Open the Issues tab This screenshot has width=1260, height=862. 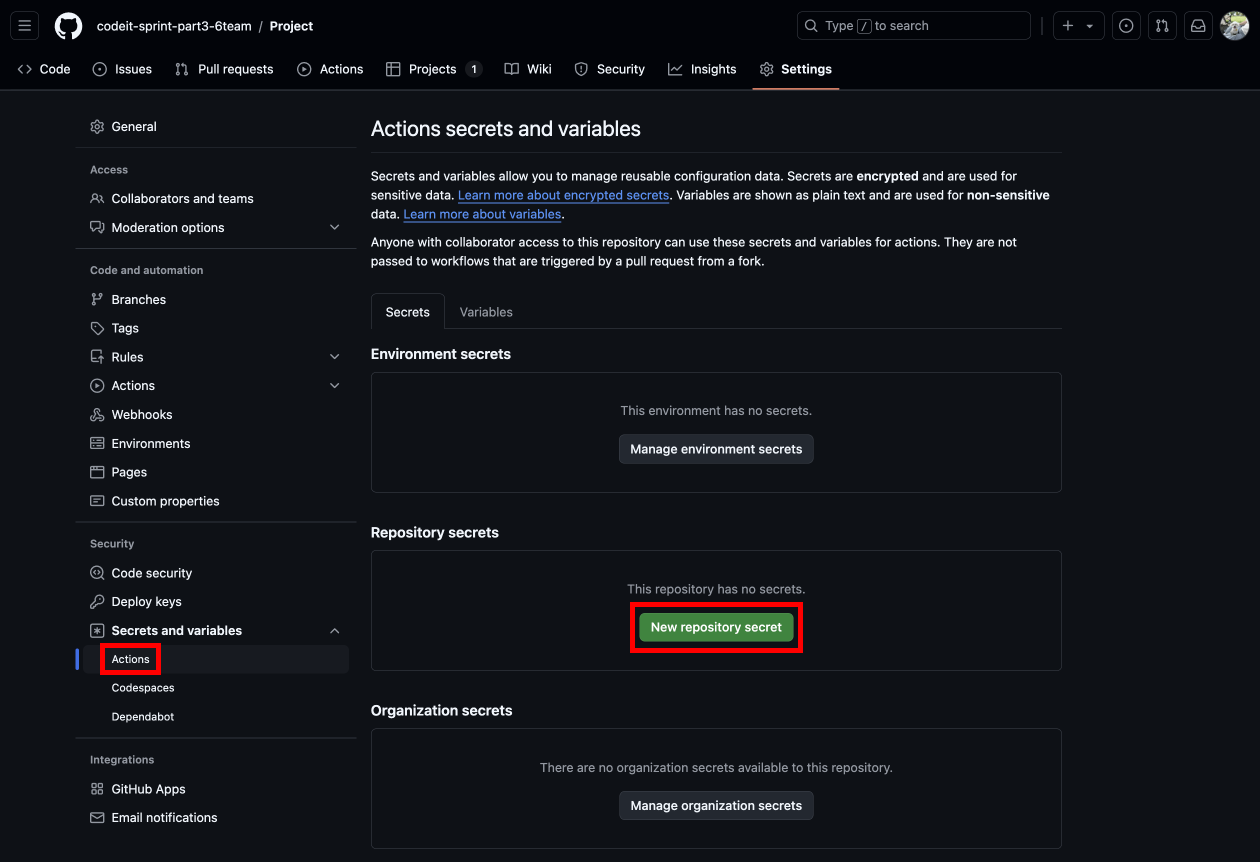(122, 69)
